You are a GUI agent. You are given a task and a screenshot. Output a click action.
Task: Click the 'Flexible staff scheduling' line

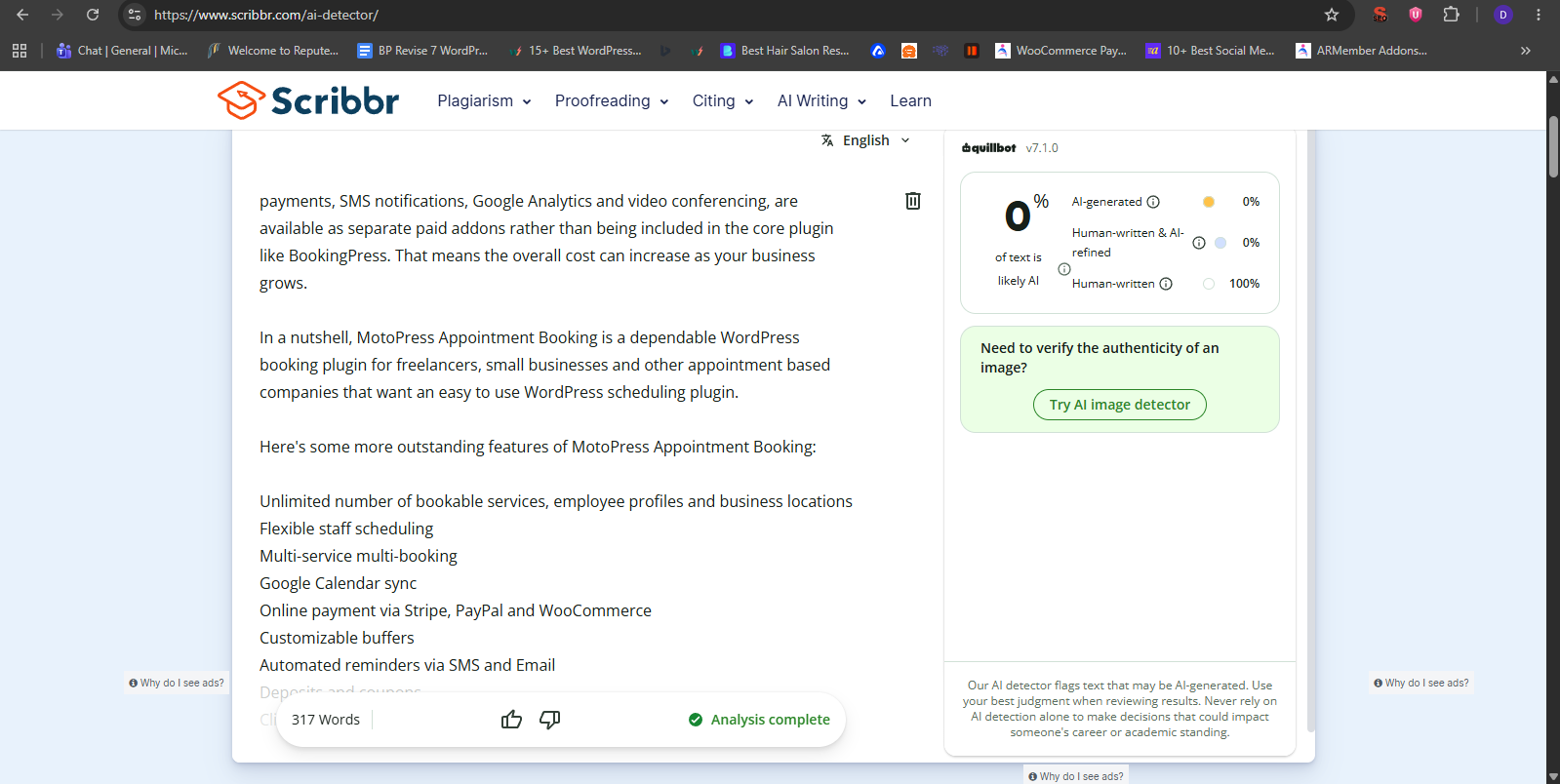[346, 529]
